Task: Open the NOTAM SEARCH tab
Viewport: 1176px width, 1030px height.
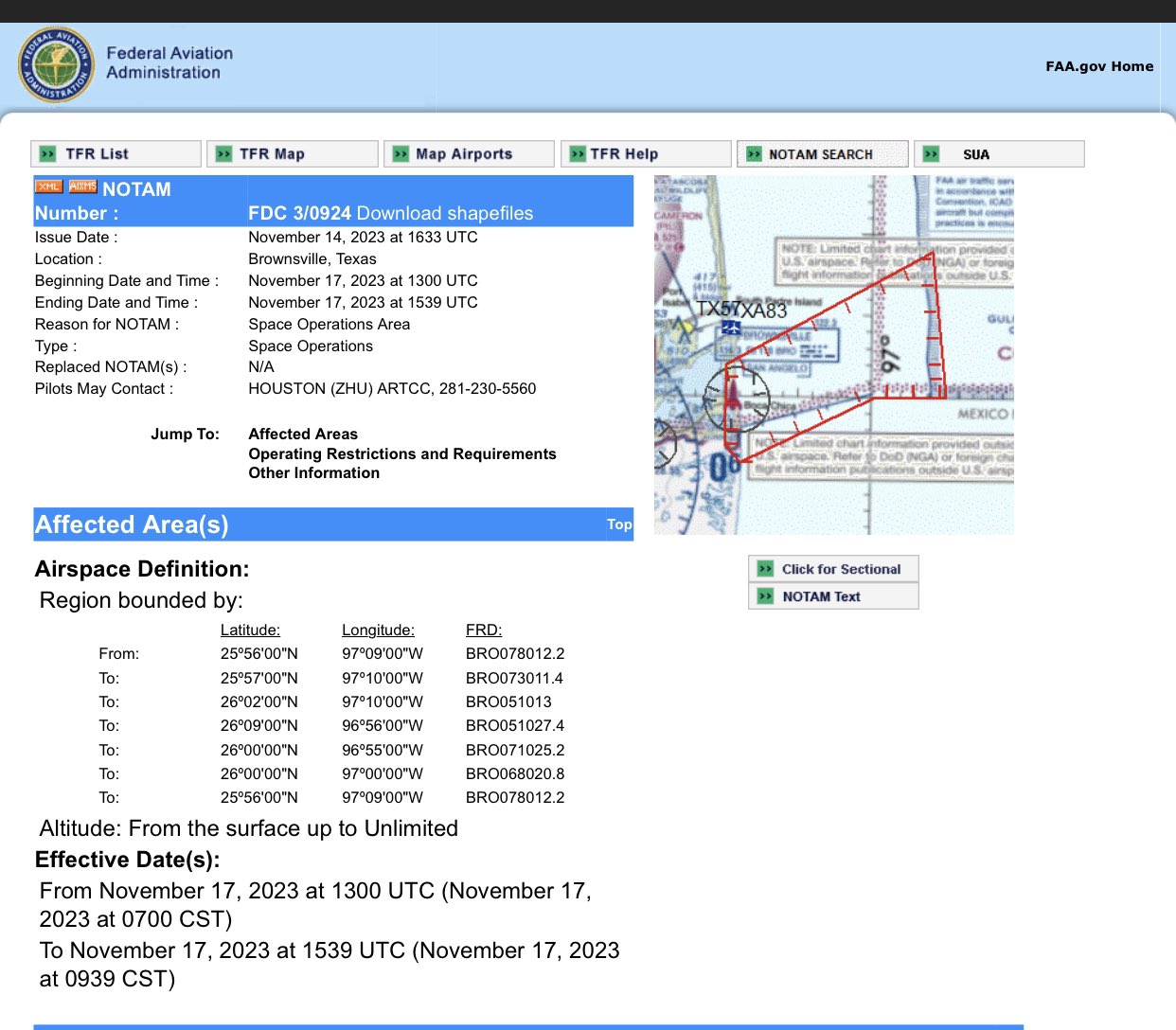Action: 823,153
